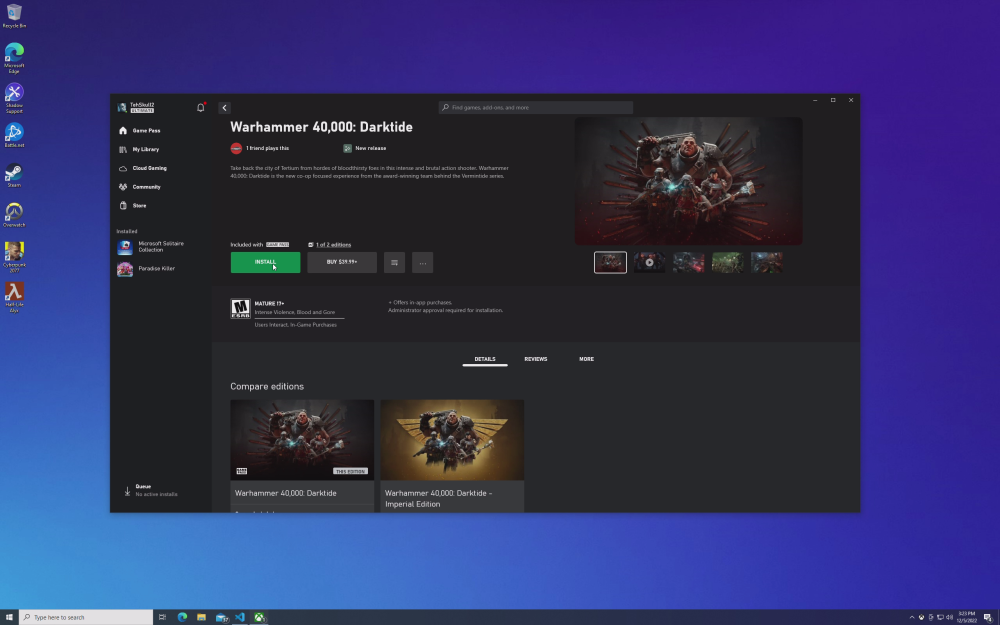
Task: Select the fourth gallery thumbnail
Action: [x=728, y=262]
